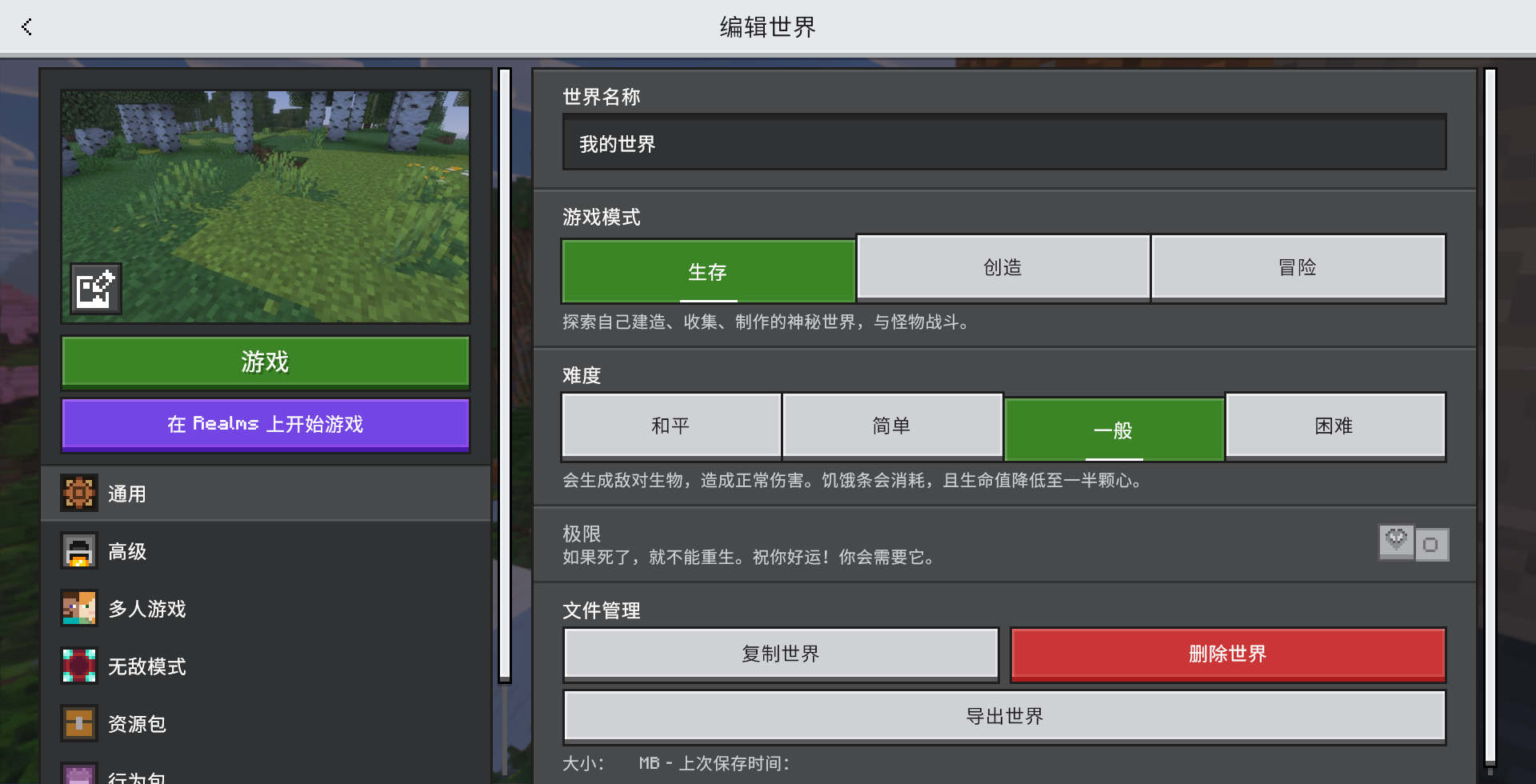
Task: Click the 世界名称 text field
Action: click(1004, 144)
